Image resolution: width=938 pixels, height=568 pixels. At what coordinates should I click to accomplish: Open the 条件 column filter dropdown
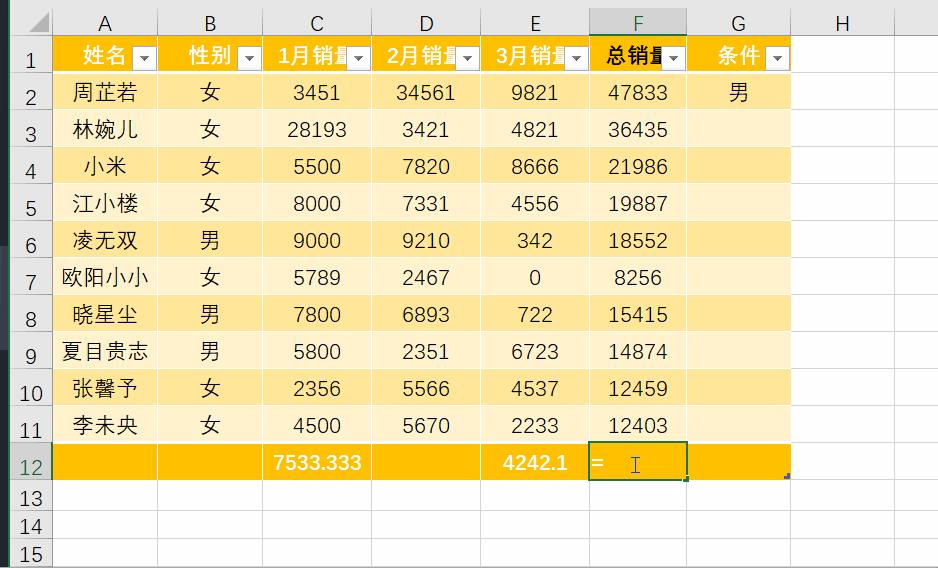pyautogui.click(x=778, y=58)
